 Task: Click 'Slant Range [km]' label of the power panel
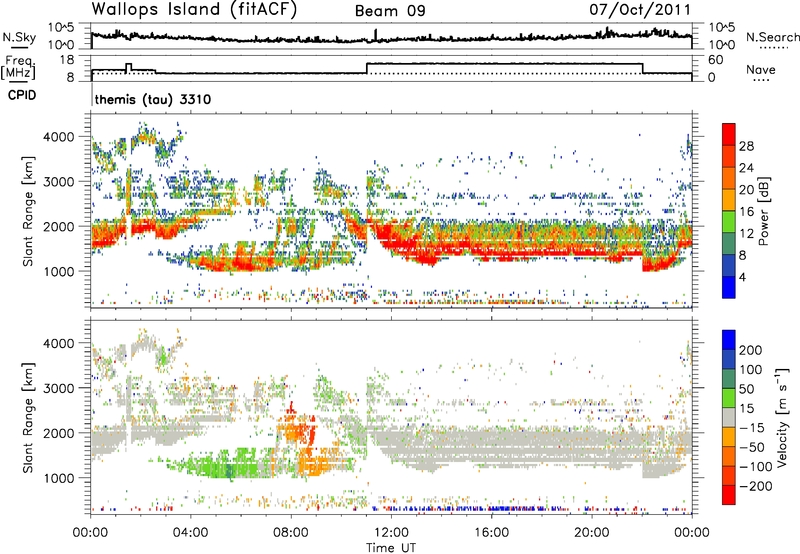tap(28, 211)
